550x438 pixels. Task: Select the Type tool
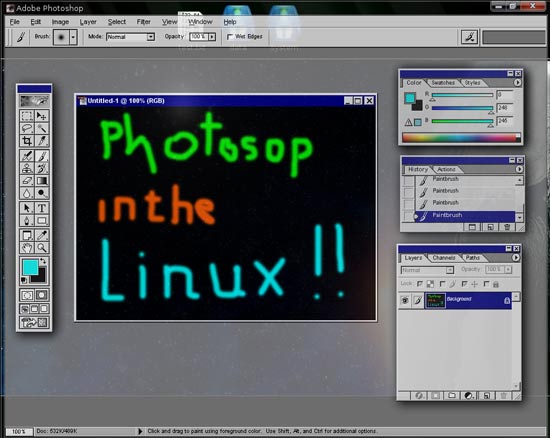[41, 208]
